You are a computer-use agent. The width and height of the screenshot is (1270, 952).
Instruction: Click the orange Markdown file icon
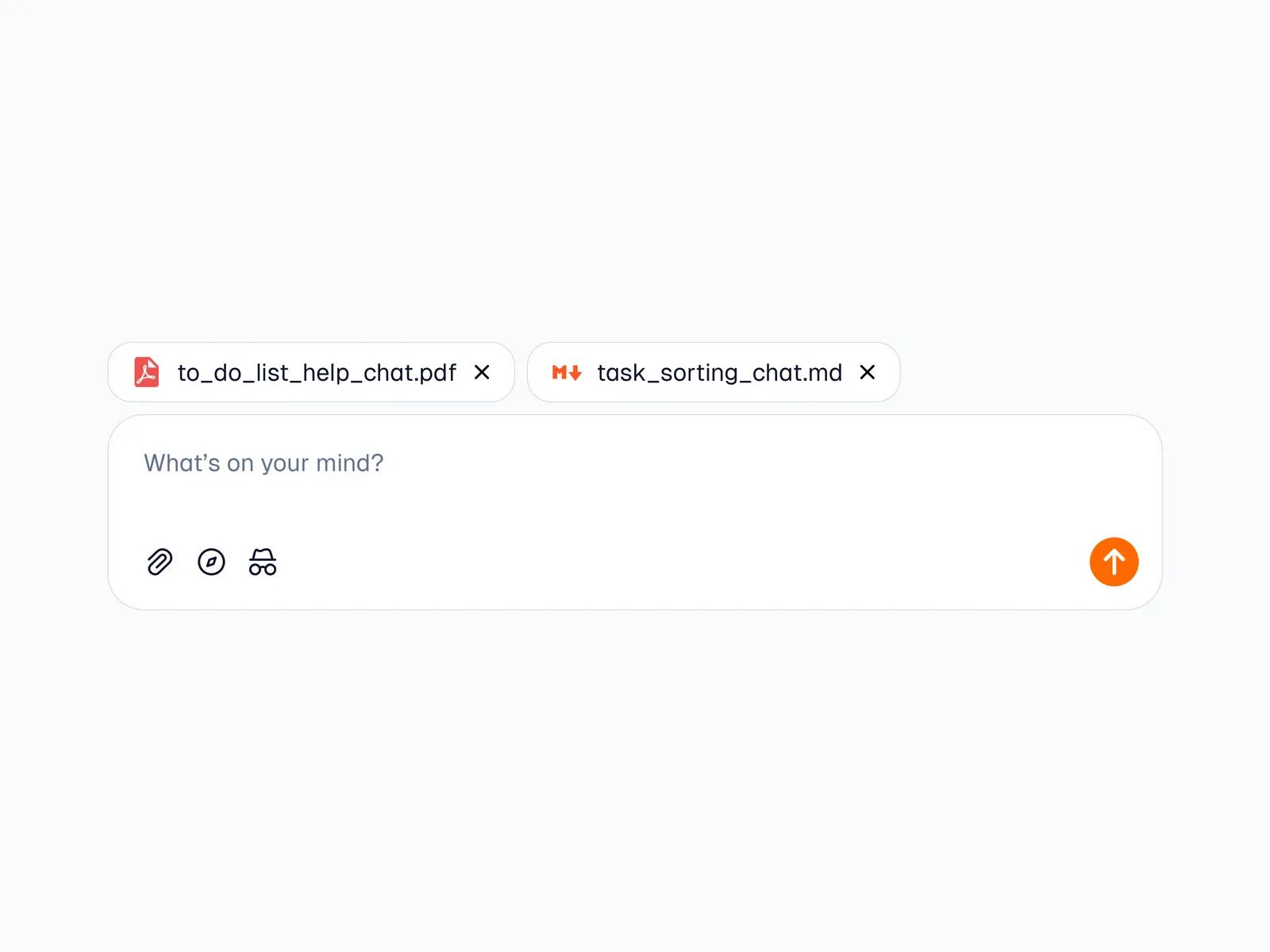pyautogui.click(x=567, y=372)
